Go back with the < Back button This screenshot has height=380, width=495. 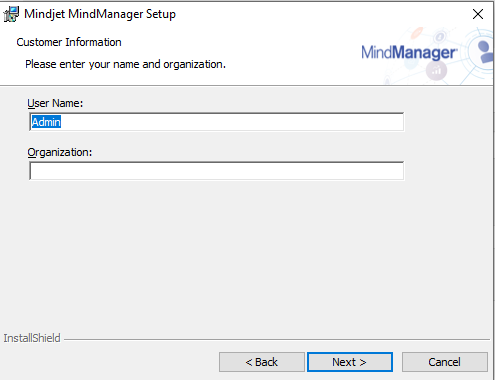[x=262, y=362]
